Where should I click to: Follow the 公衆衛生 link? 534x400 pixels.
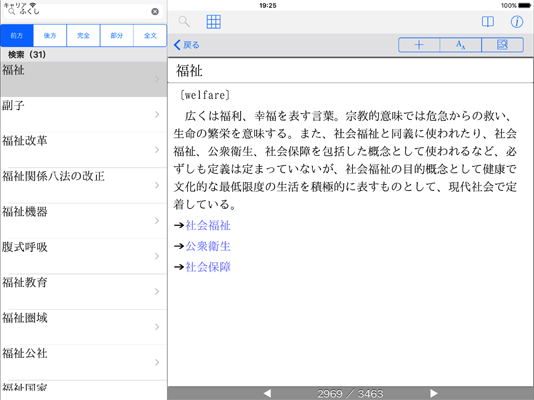coord(208,246)
